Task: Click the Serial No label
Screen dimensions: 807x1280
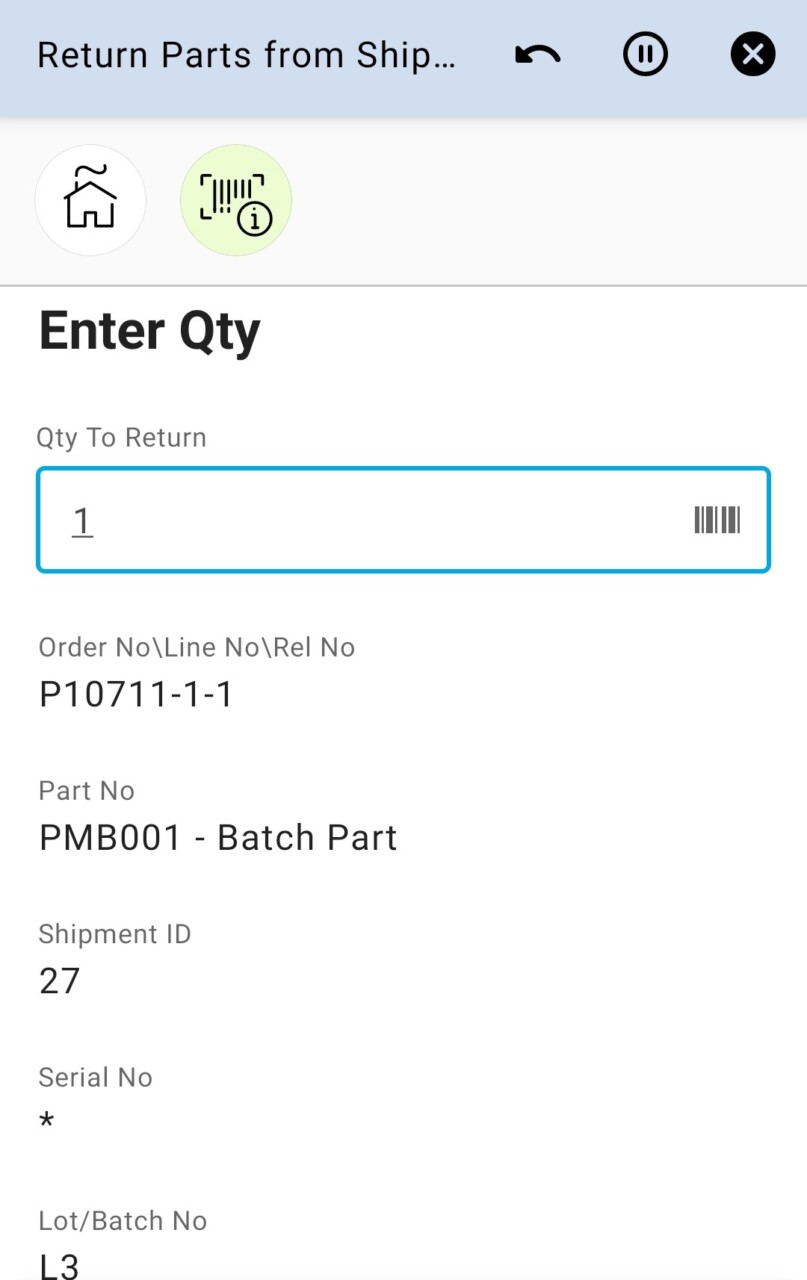Action: (96, 1077)
